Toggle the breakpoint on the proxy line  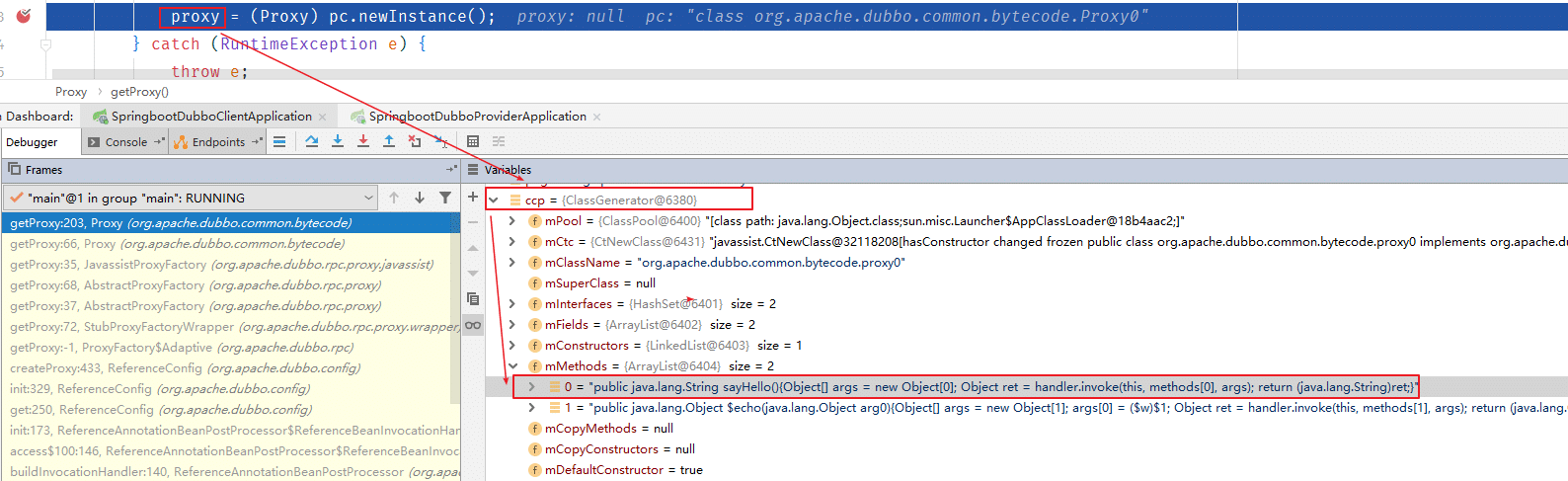pos(24,16)
